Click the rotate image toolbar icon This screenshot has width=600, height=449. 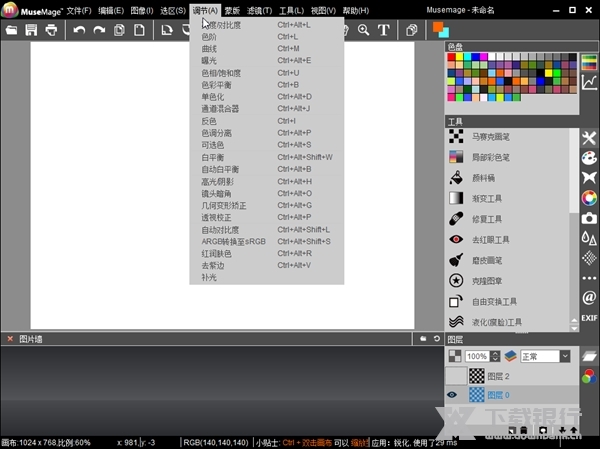click(x=167, y=30)
